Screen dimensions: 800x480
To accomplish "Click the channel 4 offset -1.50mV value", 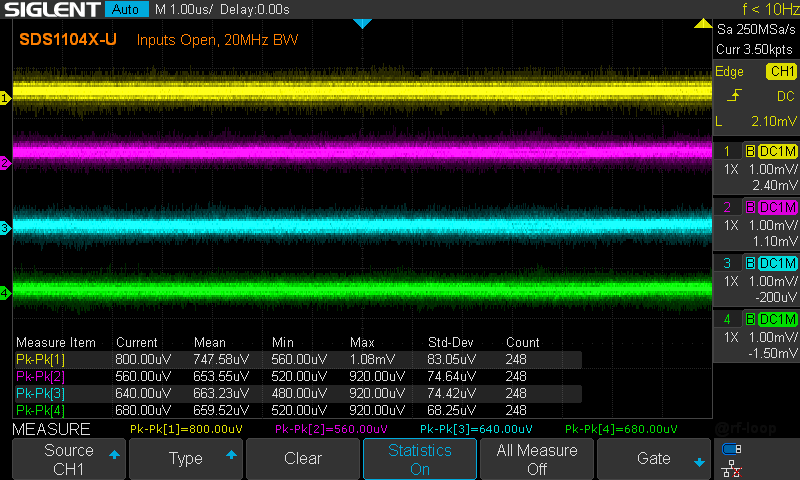I will click(772, 353).
